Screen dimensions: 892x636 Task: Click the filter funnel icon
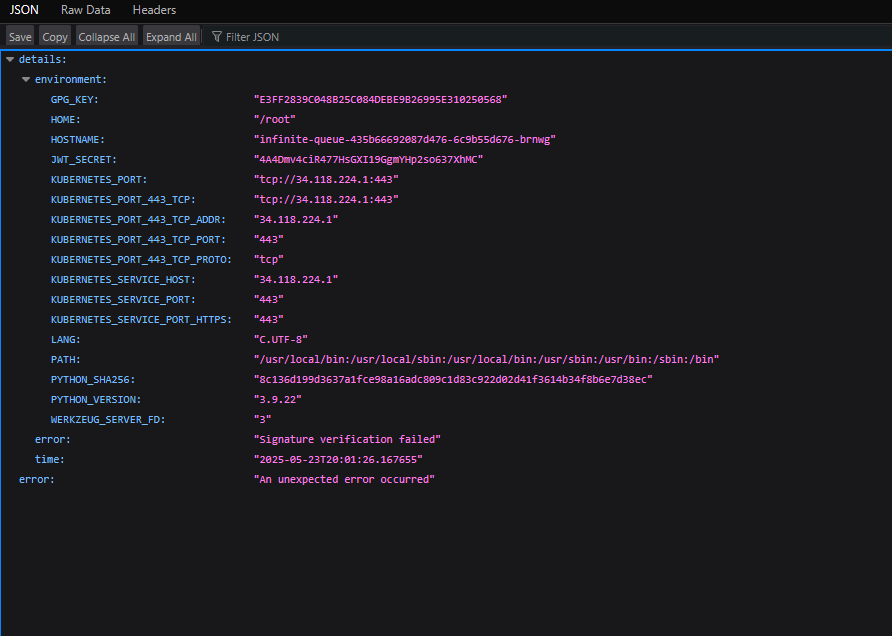[217, 37]
